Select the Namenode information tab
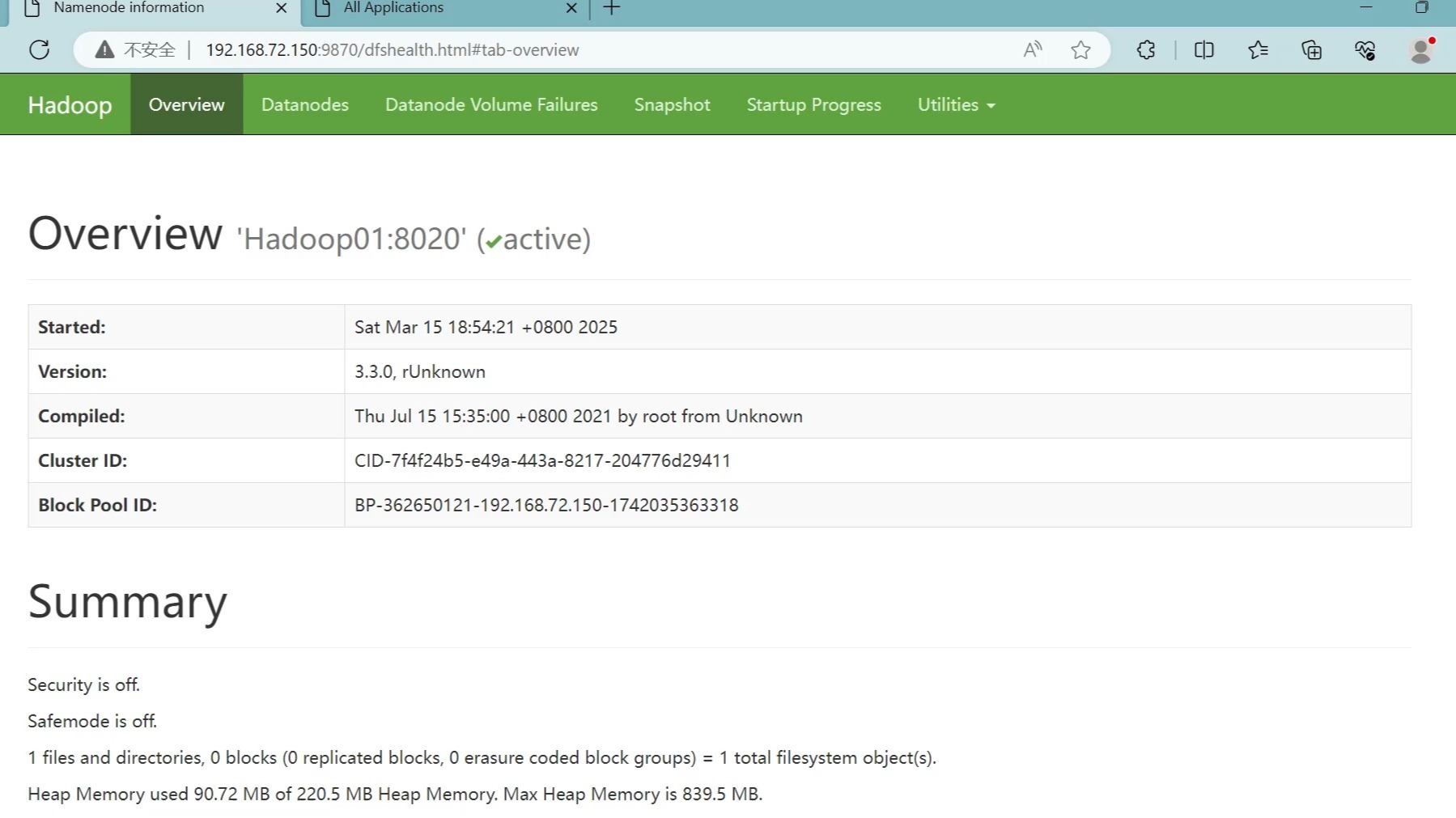This screenshot has width=1456, height=818. (x=154, y=10)
